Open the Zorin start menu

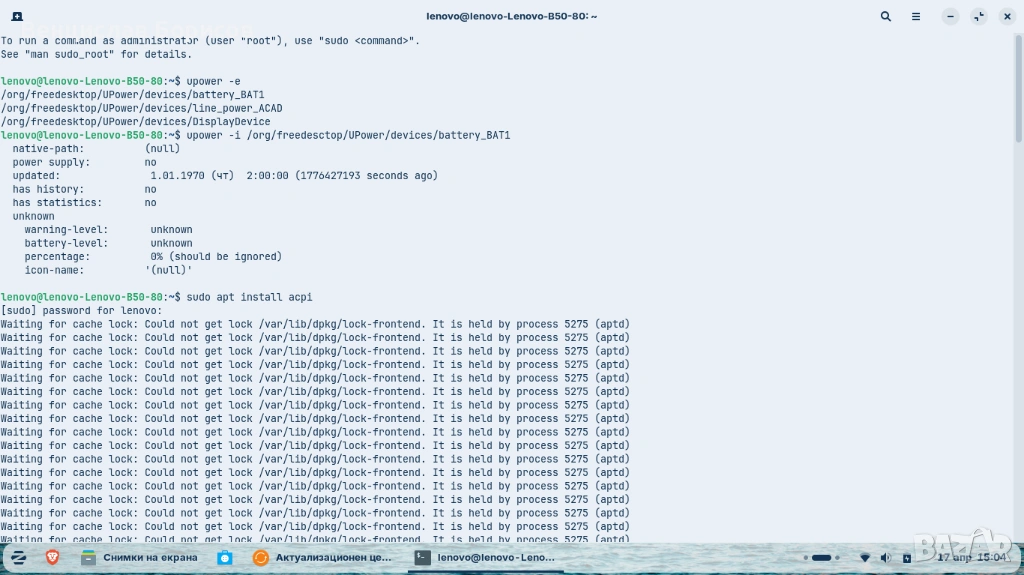tap(18, 557)
